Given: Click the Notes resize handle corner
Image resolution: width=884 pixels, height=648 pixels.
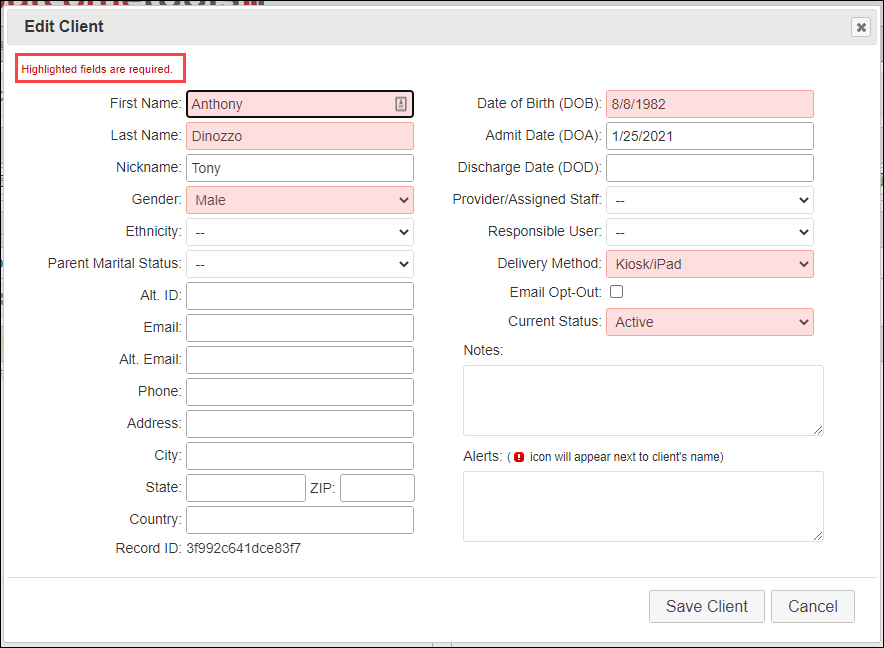Looking at the screenshot, I should click(x=818, y=430).
